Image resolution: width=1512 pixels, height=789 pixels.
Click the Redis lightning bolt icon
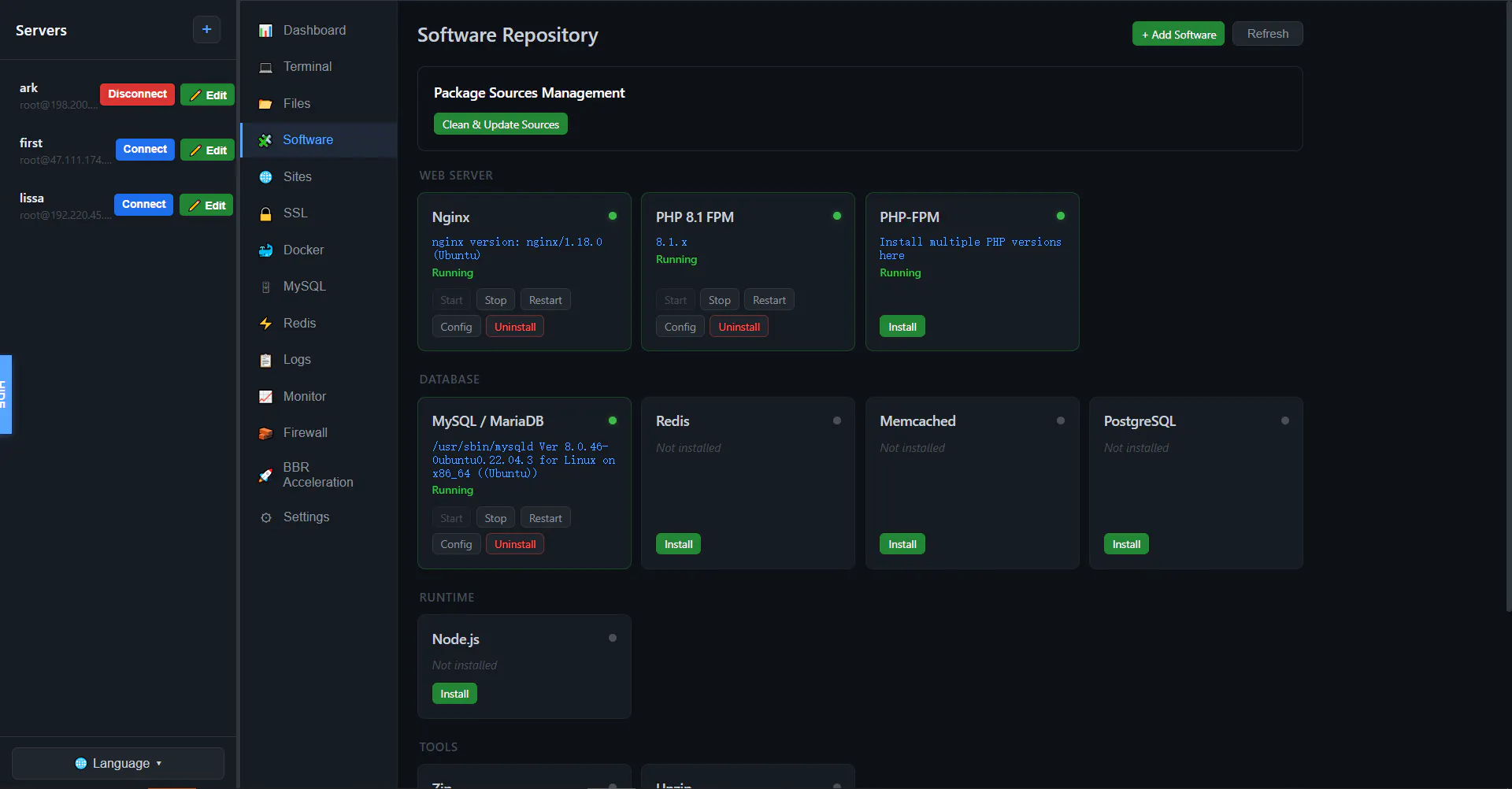point(266,324)
